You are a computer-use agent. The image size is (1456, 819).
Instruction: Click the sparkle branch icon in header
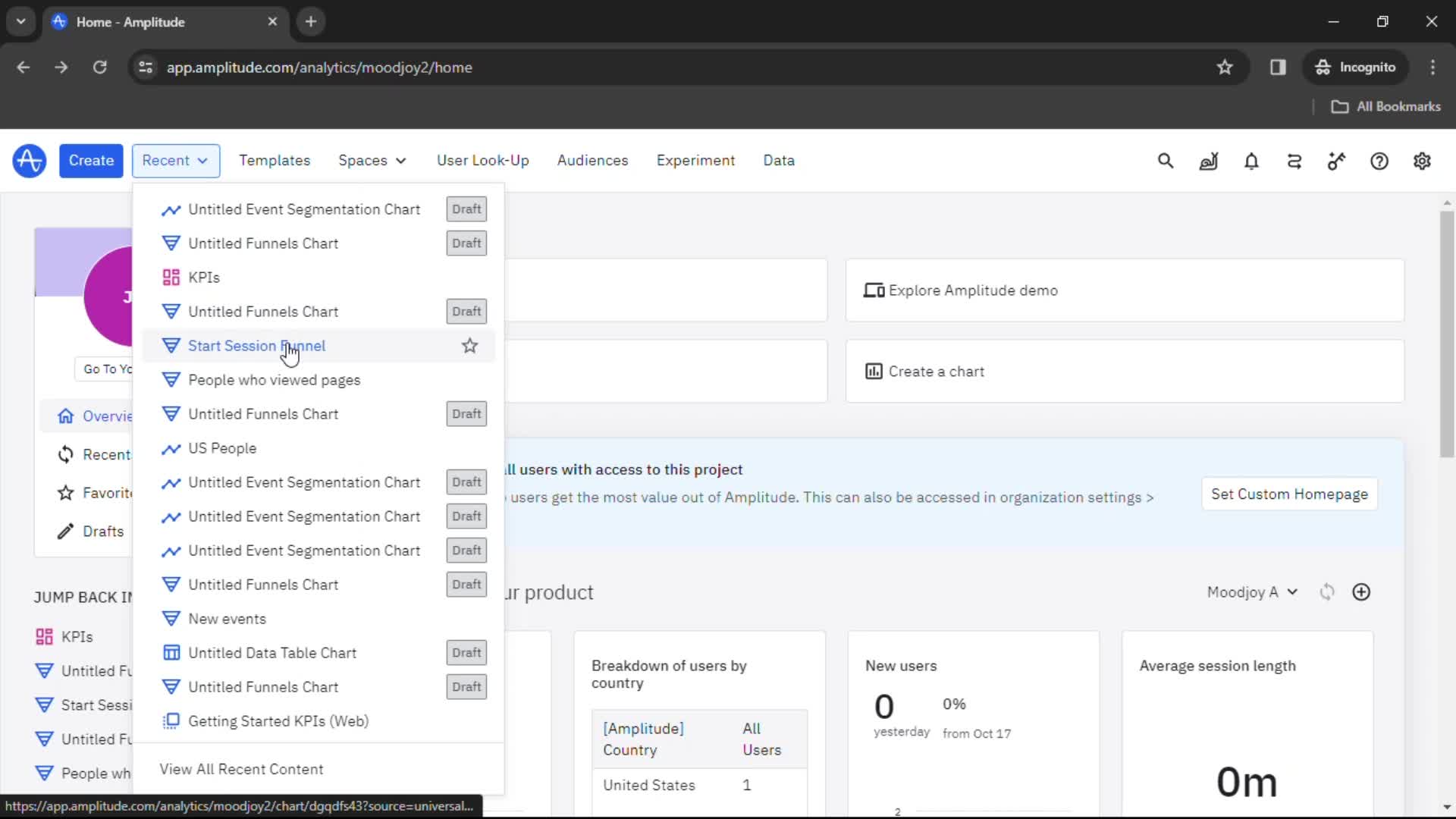(x=1336, y=161)
